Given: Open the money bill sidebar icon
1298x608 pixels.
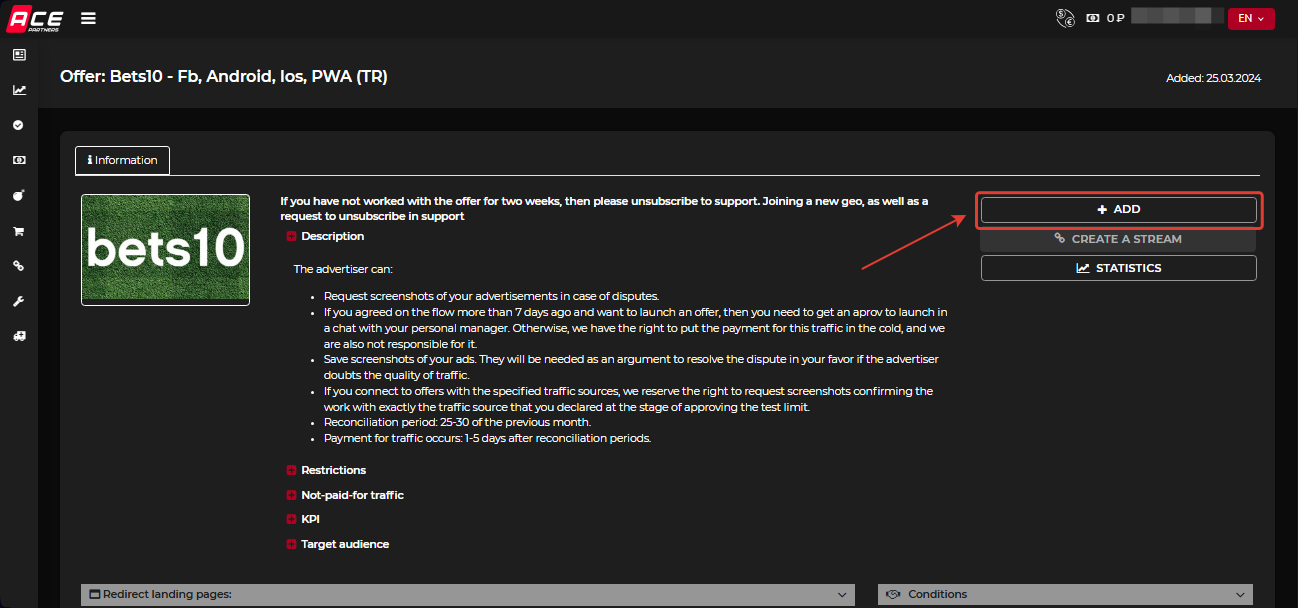Looking at the screenshot, I should (x=19, y=160).
